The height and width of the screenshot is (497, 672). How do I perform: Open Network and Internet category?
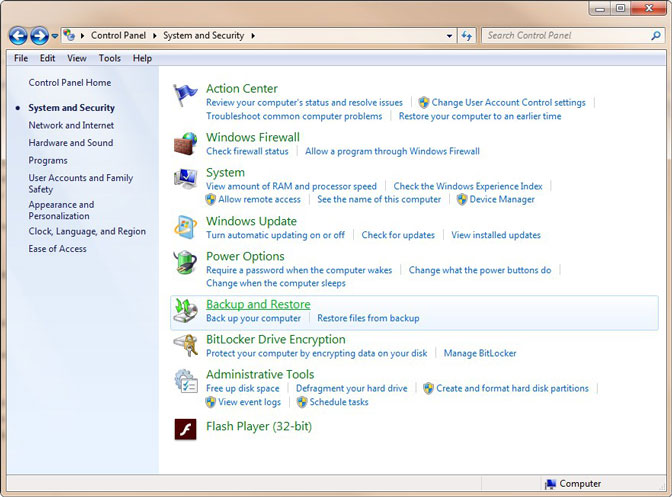pyautogui.click(x=71, y=125)
